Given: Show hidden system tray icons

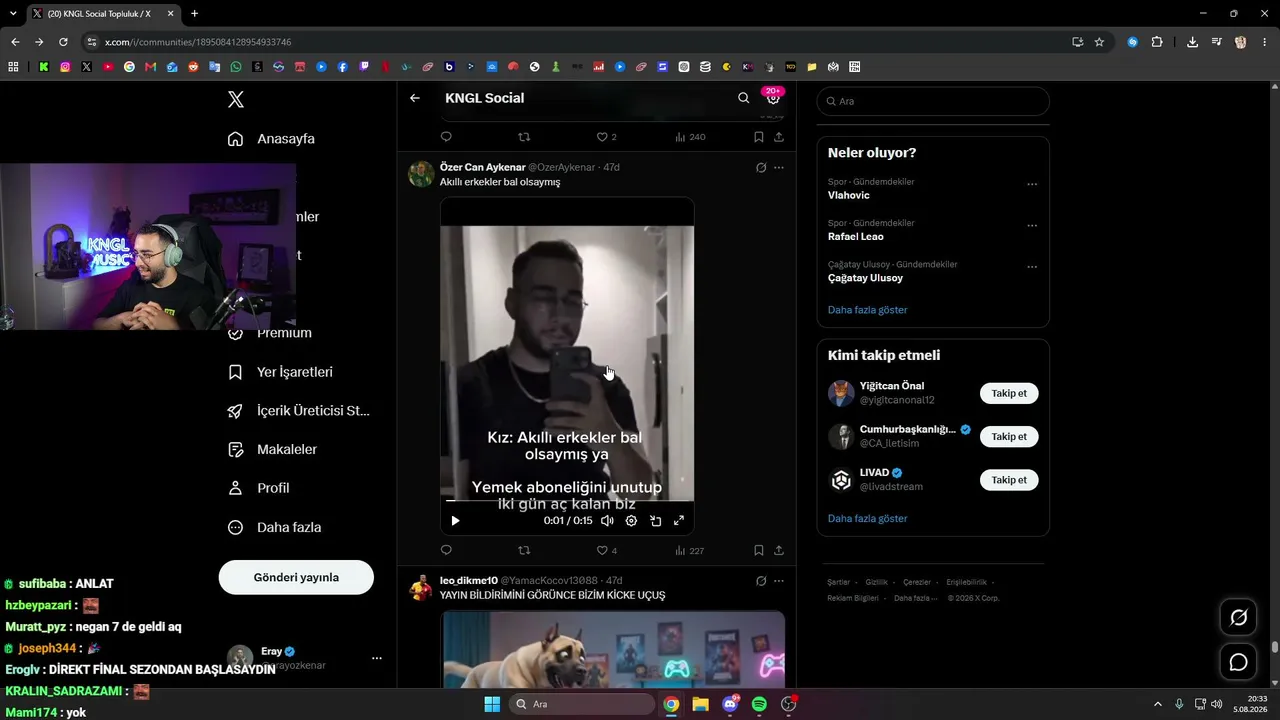Looking at the screenshot, I should pyautogui.click(x=1158, y=704).
